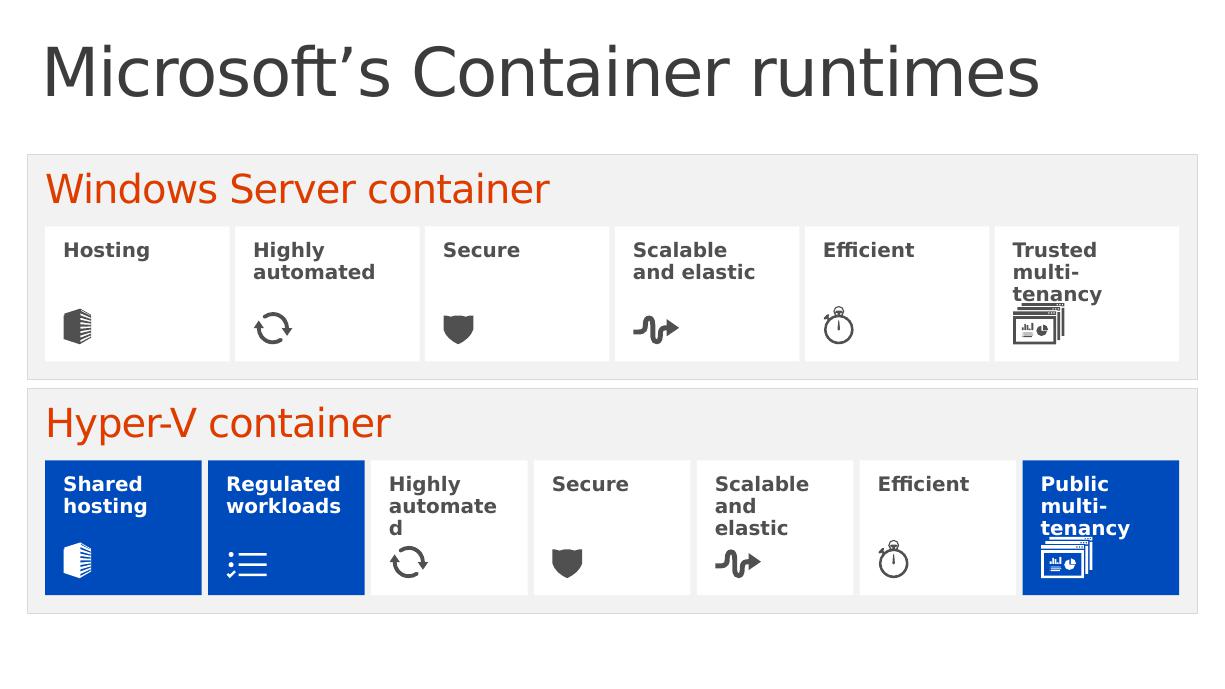Click the Hyper-V Secure shield icon
Screen dimensions: 1225x689
click(x=567, y=563)
